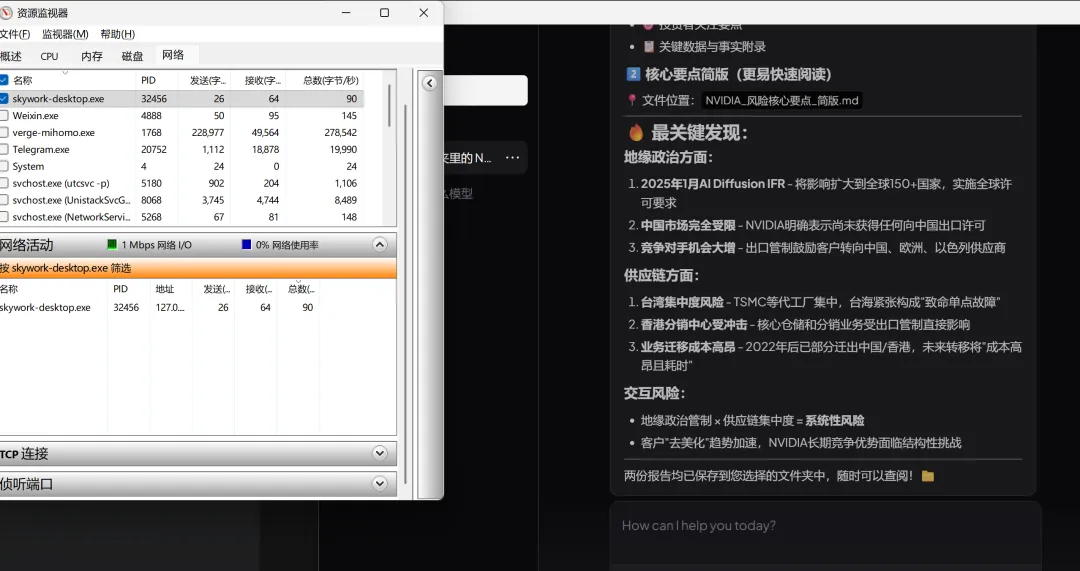Check the svchost.exe (utcsvc -p) checkbox

3,183
